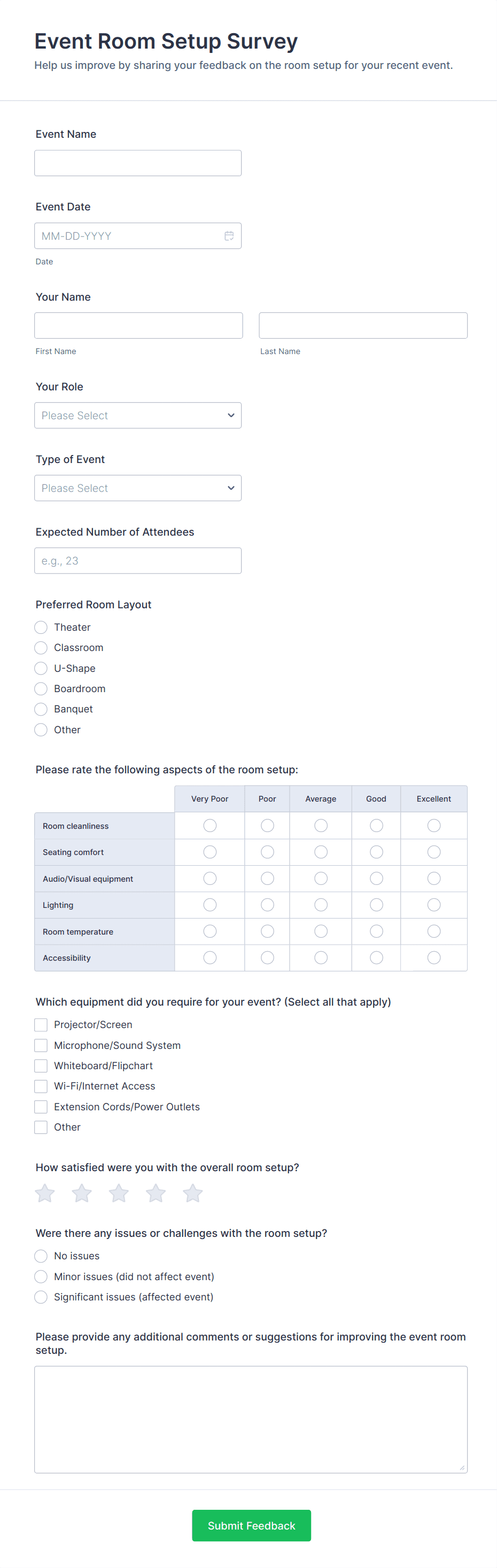The image size is (497, 1568).
Task: Expand the Type of Event dropdown
Action: pyautogui.click(x=138, y=488)
